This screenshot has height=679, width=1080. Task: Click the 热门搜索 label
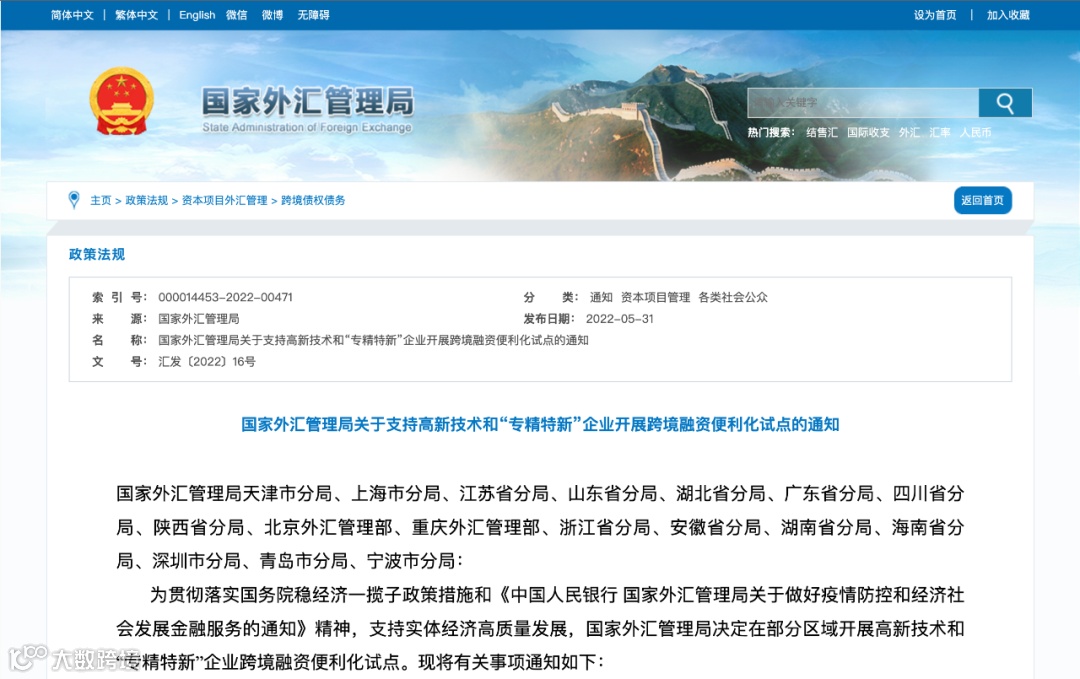point(771,132)
